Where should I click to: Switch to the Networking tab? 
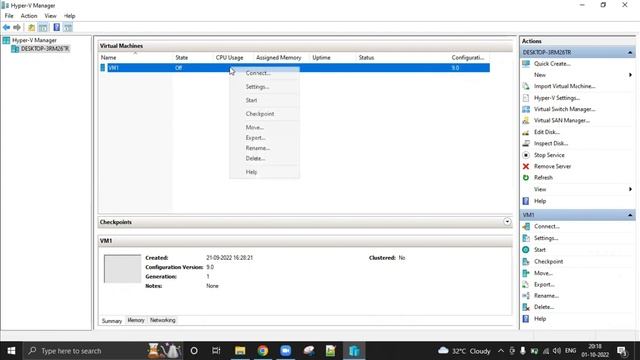162,320
